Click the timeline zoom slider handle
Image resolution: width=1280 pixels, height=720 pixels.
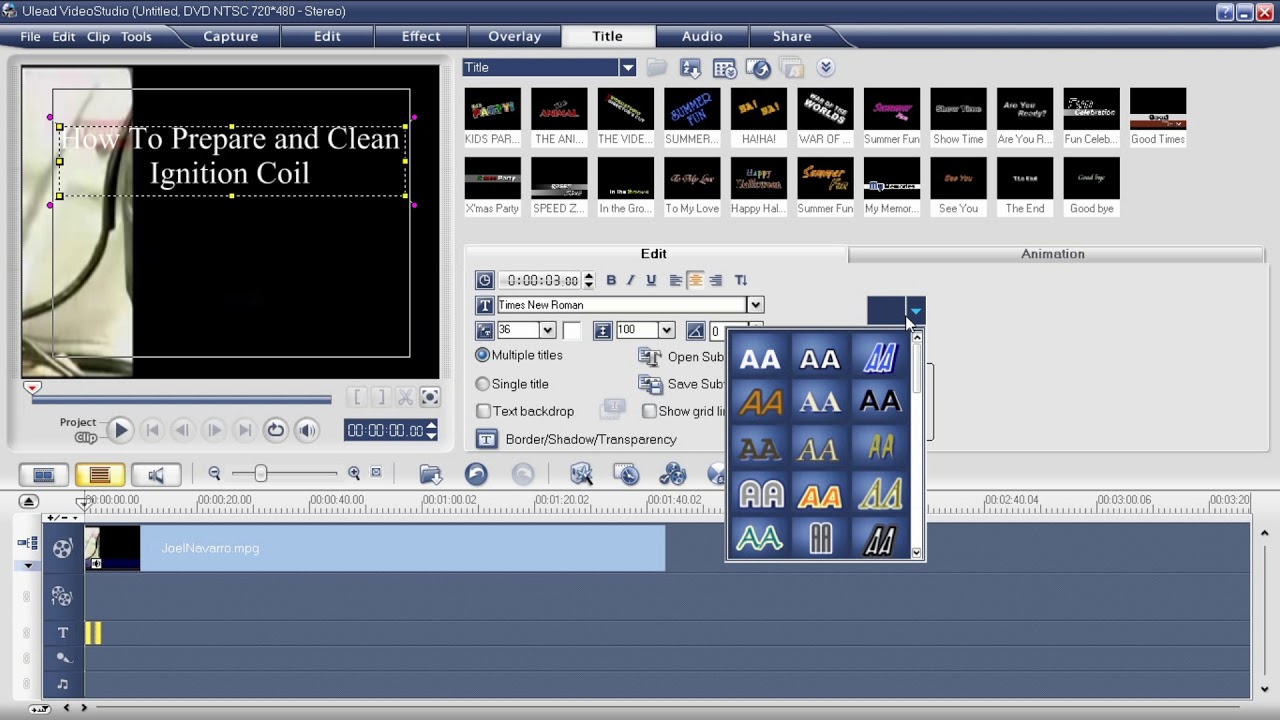point(261,474)
